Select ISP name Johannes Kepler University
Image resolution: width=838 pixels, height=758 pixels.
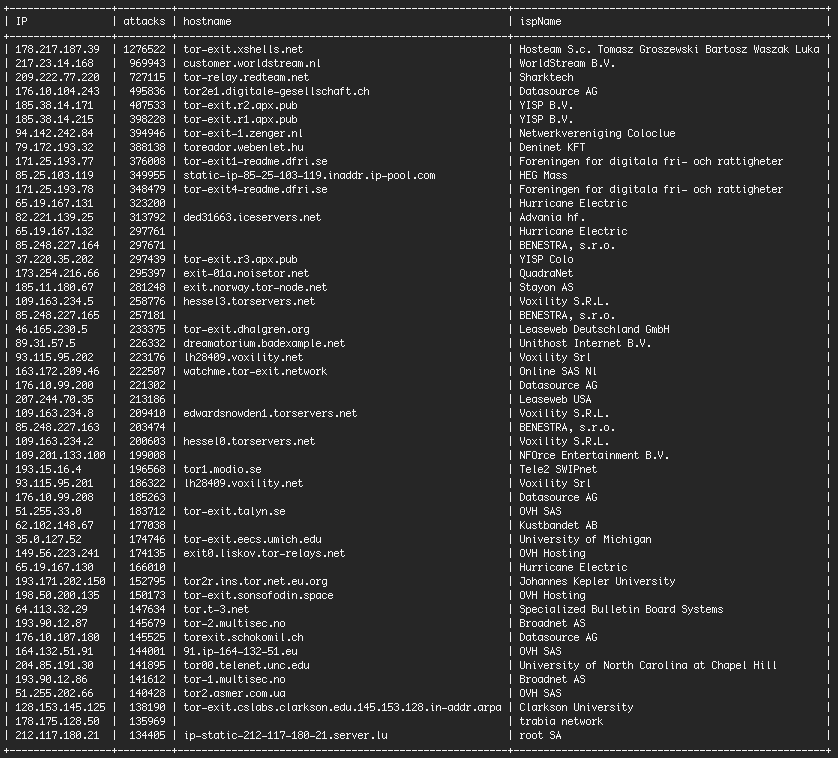598,581
